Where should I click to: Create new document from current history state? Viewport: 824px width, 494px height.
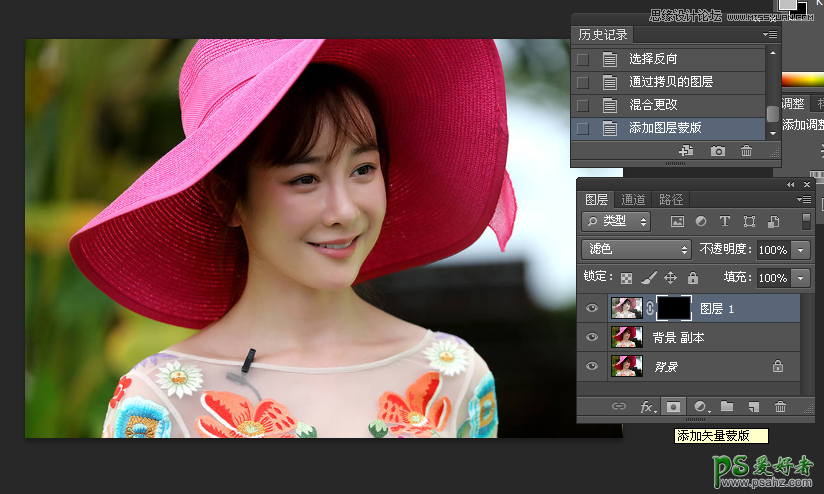coord(686,151)
